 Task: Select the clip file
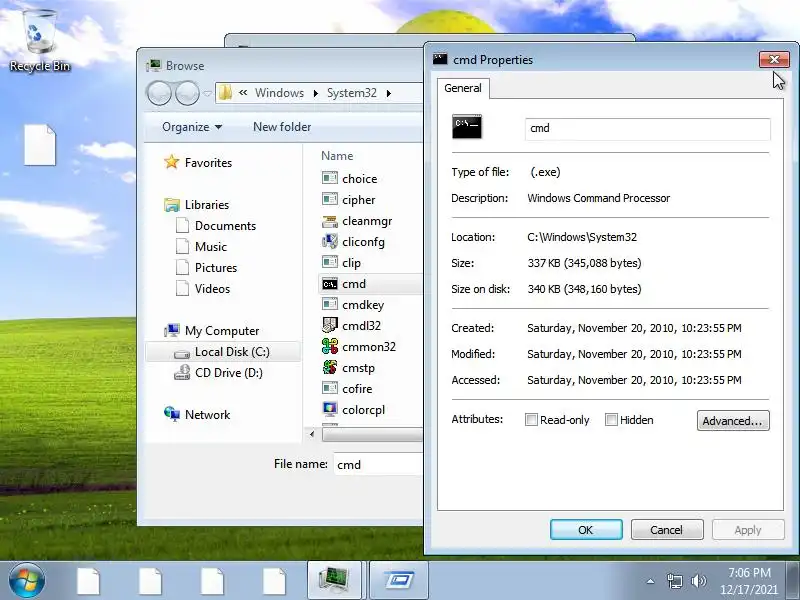pyautogui.click(x=352, y=263)
